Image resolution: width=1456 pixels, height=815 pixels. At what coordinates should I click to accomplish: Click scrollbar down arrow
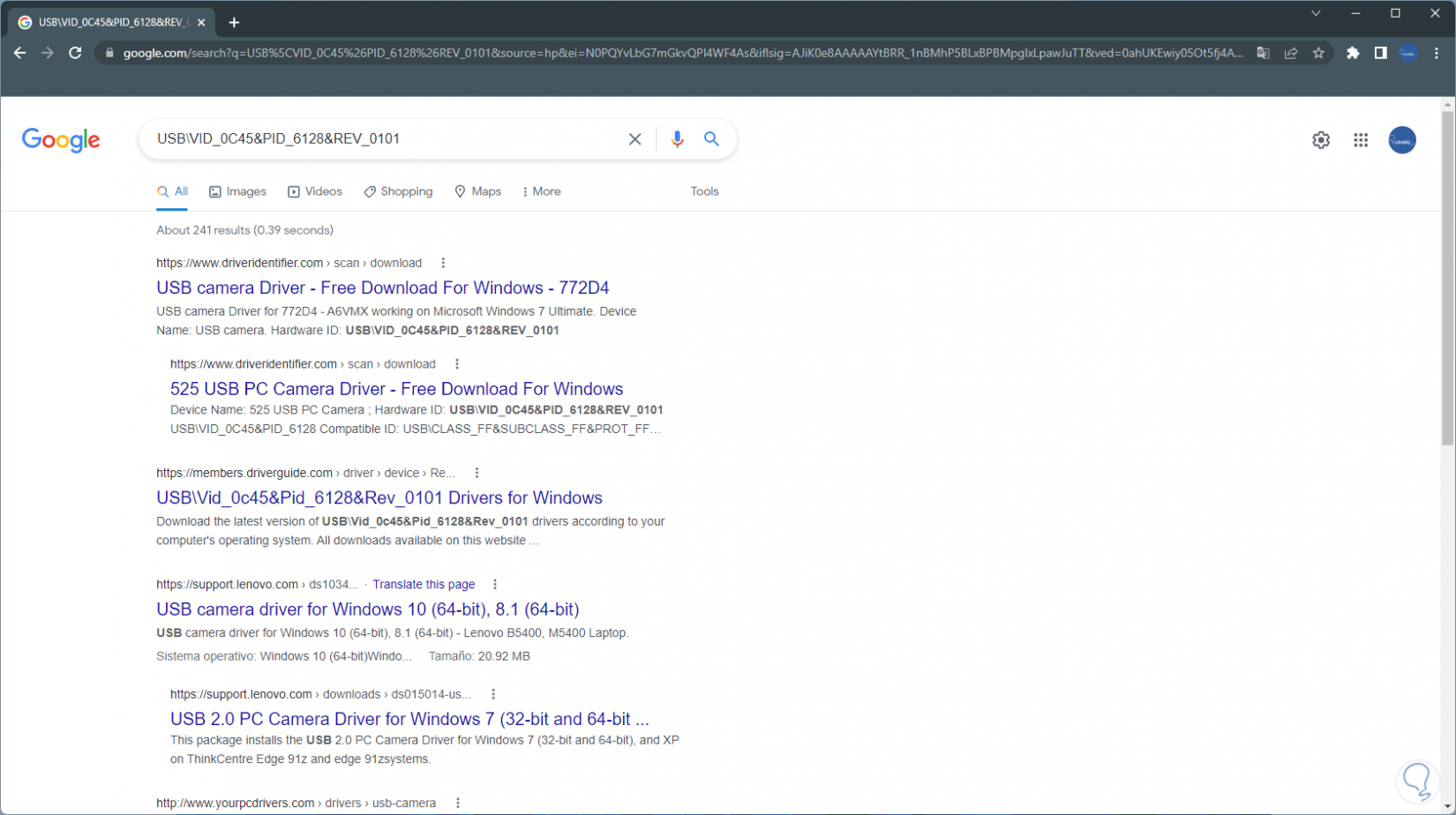point(1447,807)
